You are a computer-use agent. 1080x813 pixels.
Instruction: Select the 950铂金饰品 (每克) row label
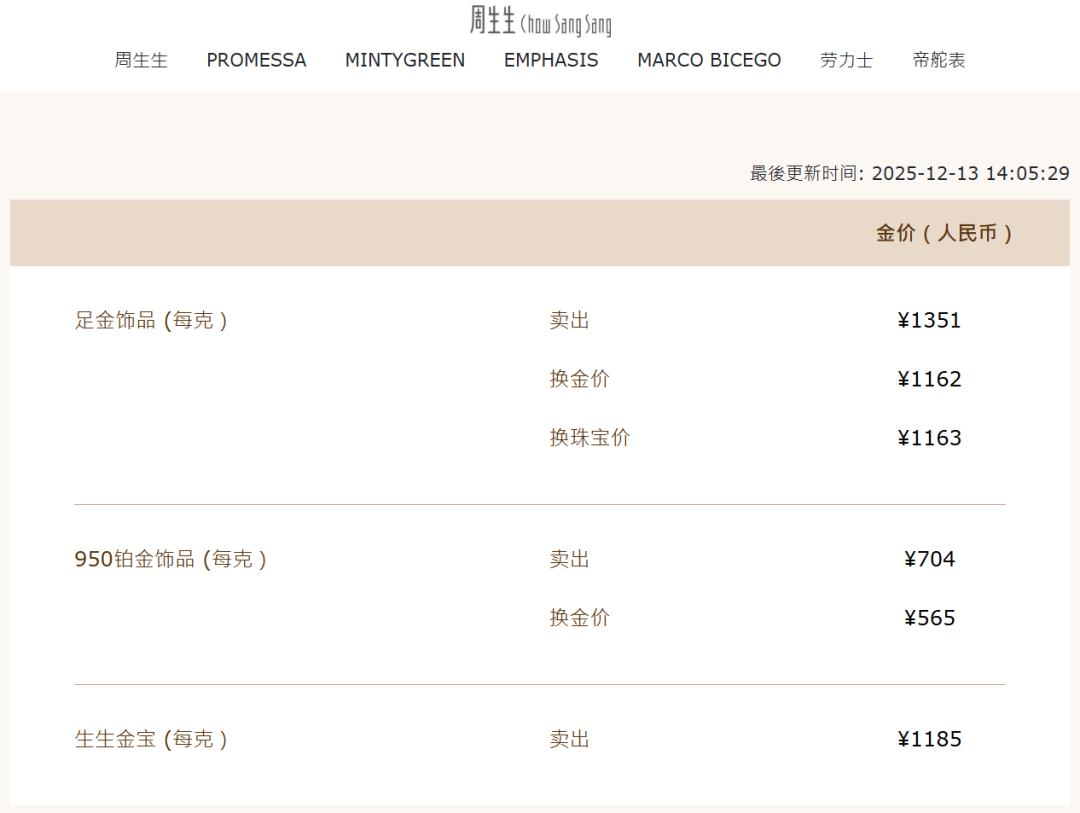pos(171,559)
